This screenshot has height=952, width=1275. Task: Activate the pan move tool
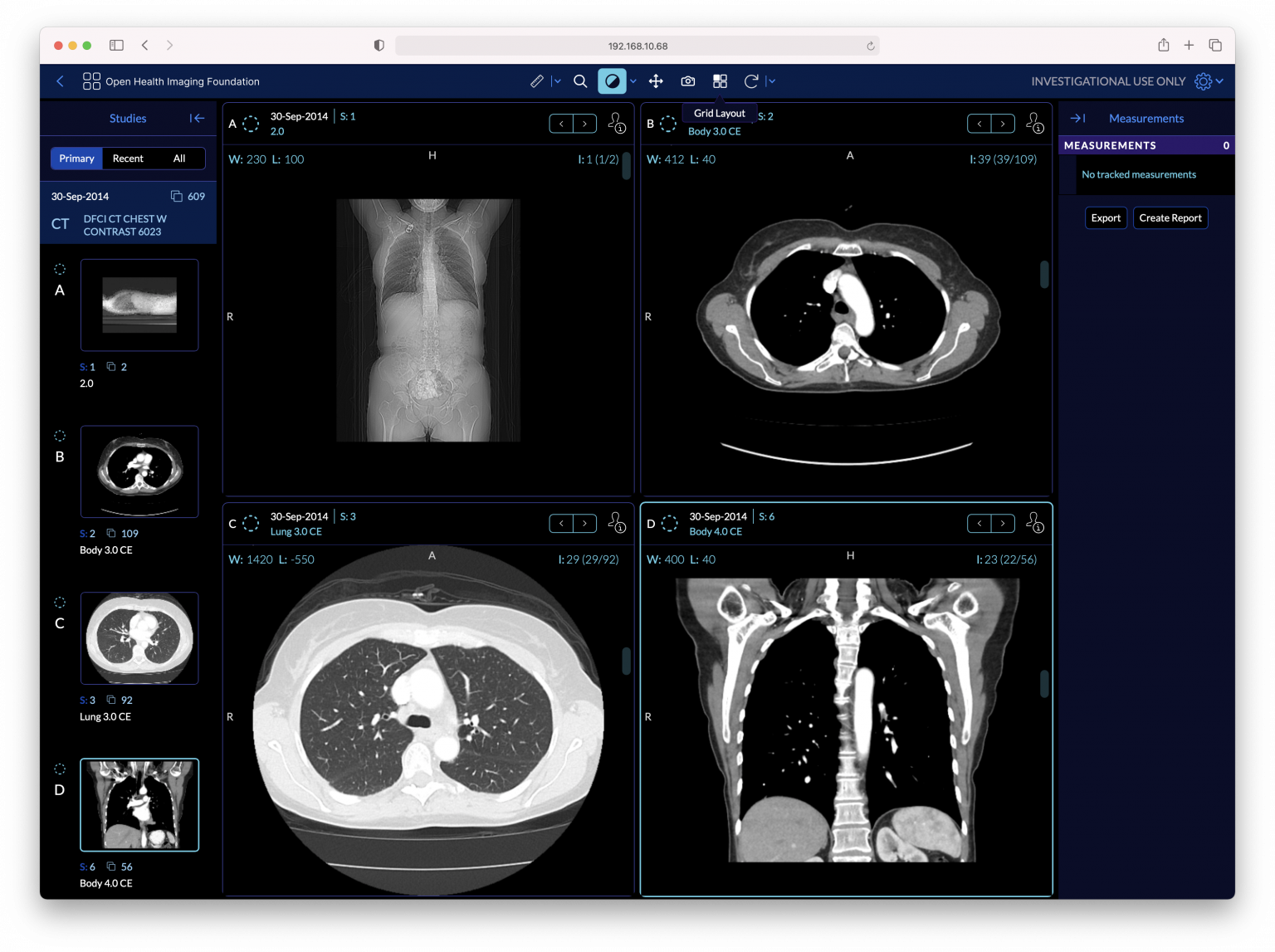656,81
